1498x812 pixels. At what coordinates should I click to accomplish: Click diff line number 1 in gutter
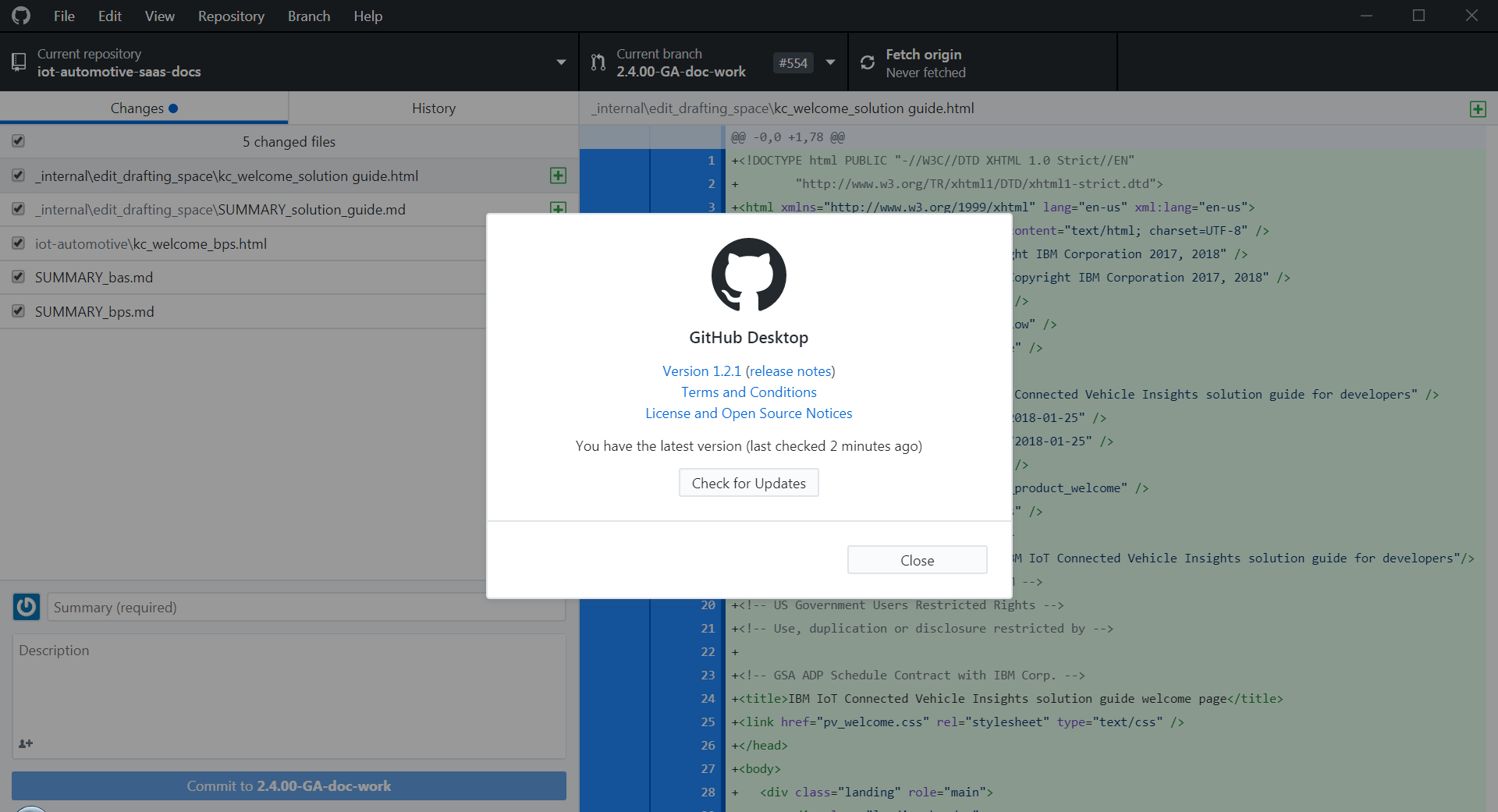711,161
